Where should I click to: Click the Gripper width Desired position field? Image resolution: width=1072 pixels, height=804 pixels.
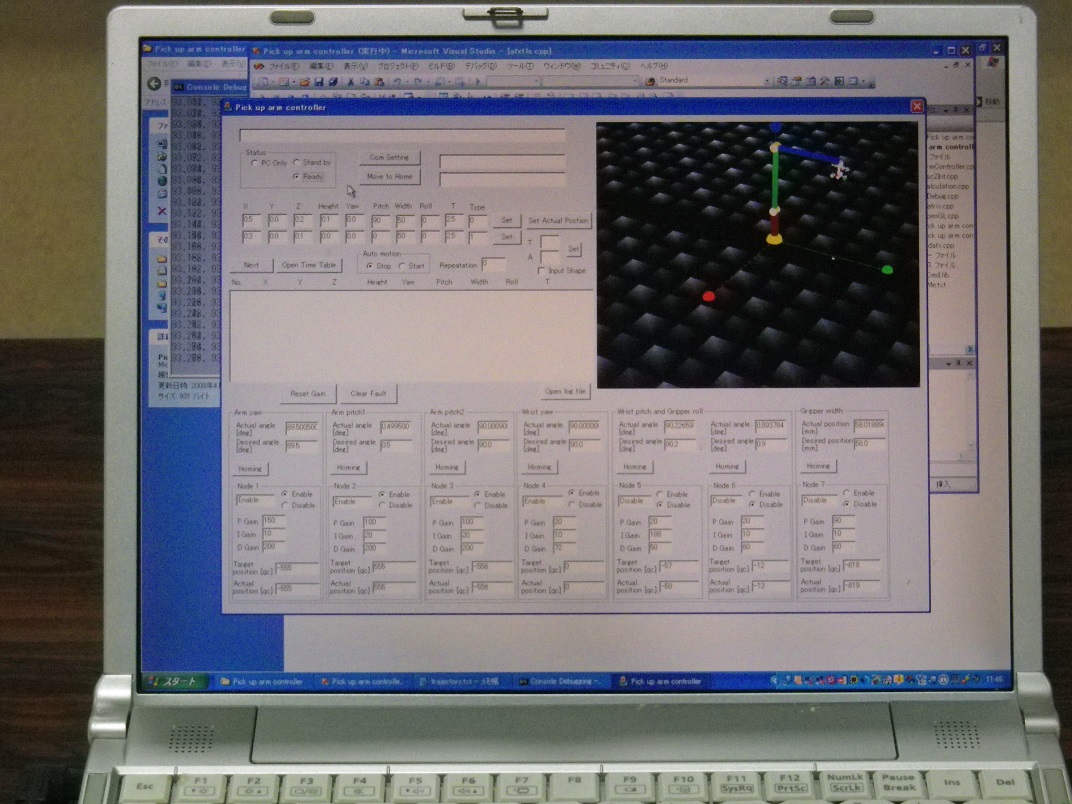coord(869,443)
